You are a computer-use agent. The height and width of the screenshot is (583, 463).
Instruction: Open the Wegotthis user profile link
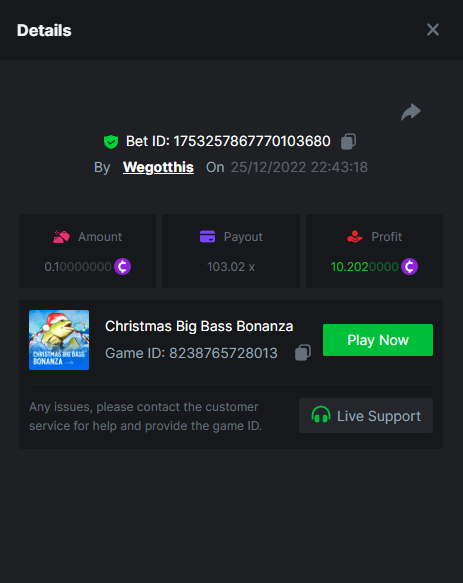158,167
